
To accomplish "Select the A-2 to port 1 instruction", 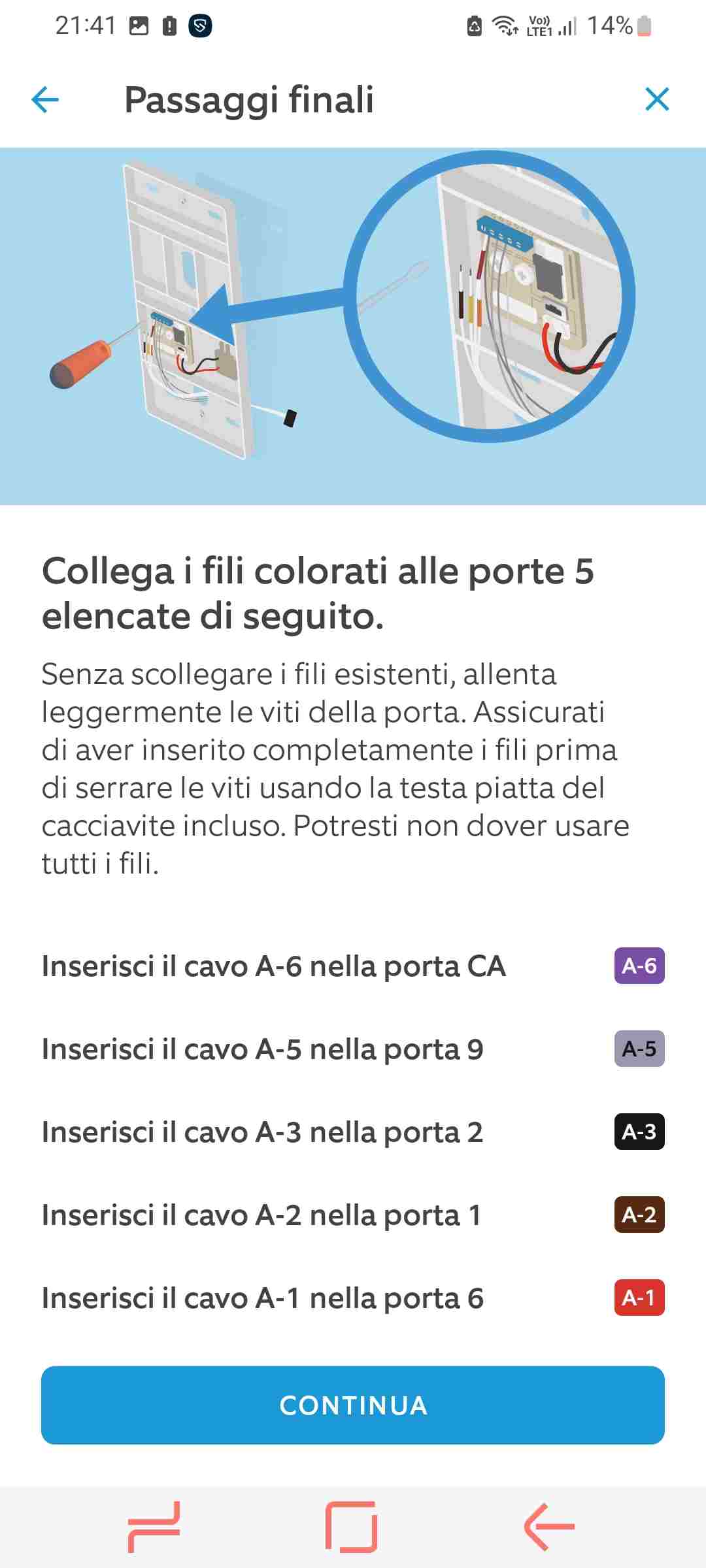I will pyautogui.click(x=261, y=1215).
